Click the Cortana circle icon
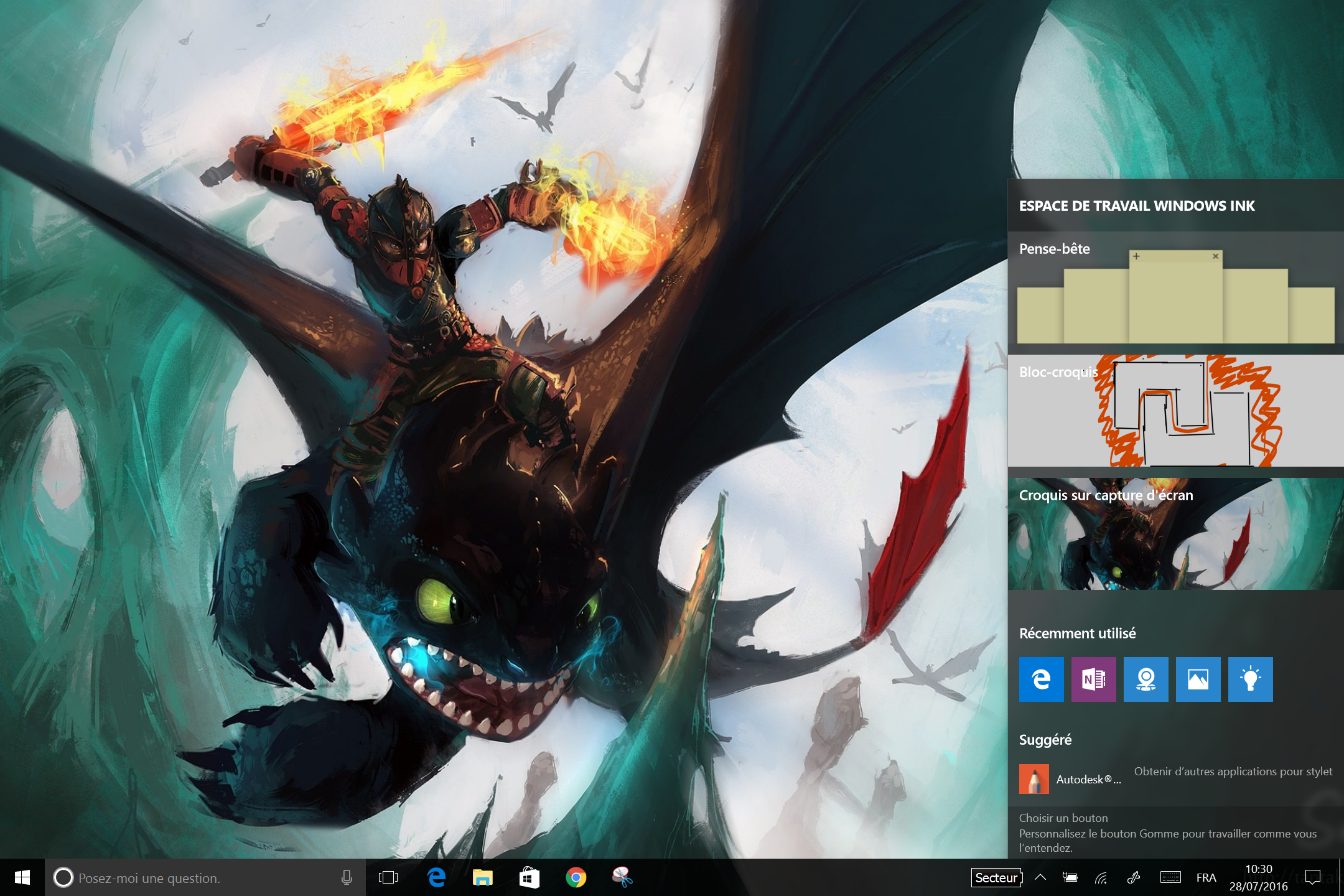This screenshot has height=896, width=1344. (x=63, y=877)
